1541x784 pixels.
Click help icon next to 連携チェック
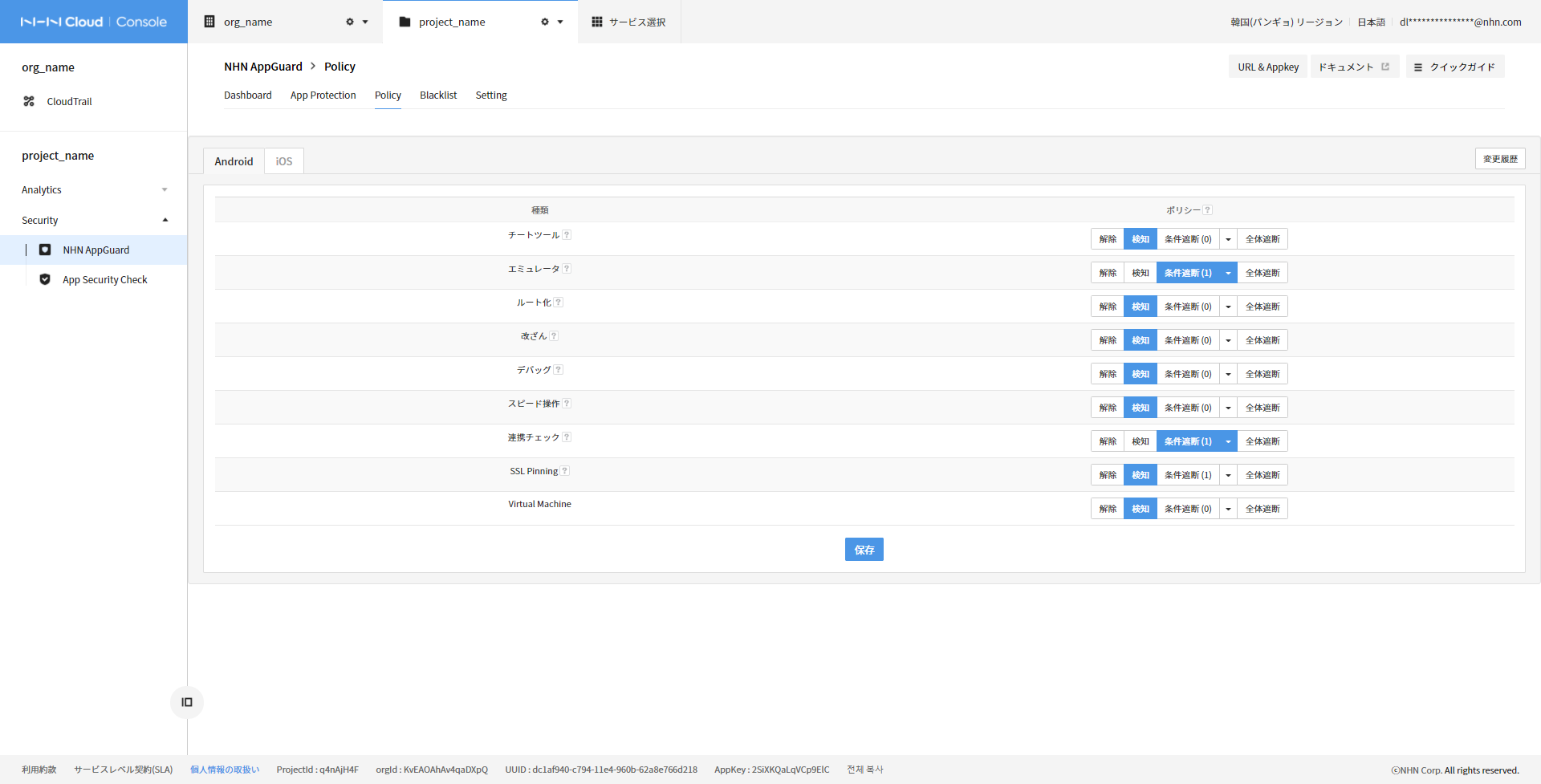click(567, 437)
